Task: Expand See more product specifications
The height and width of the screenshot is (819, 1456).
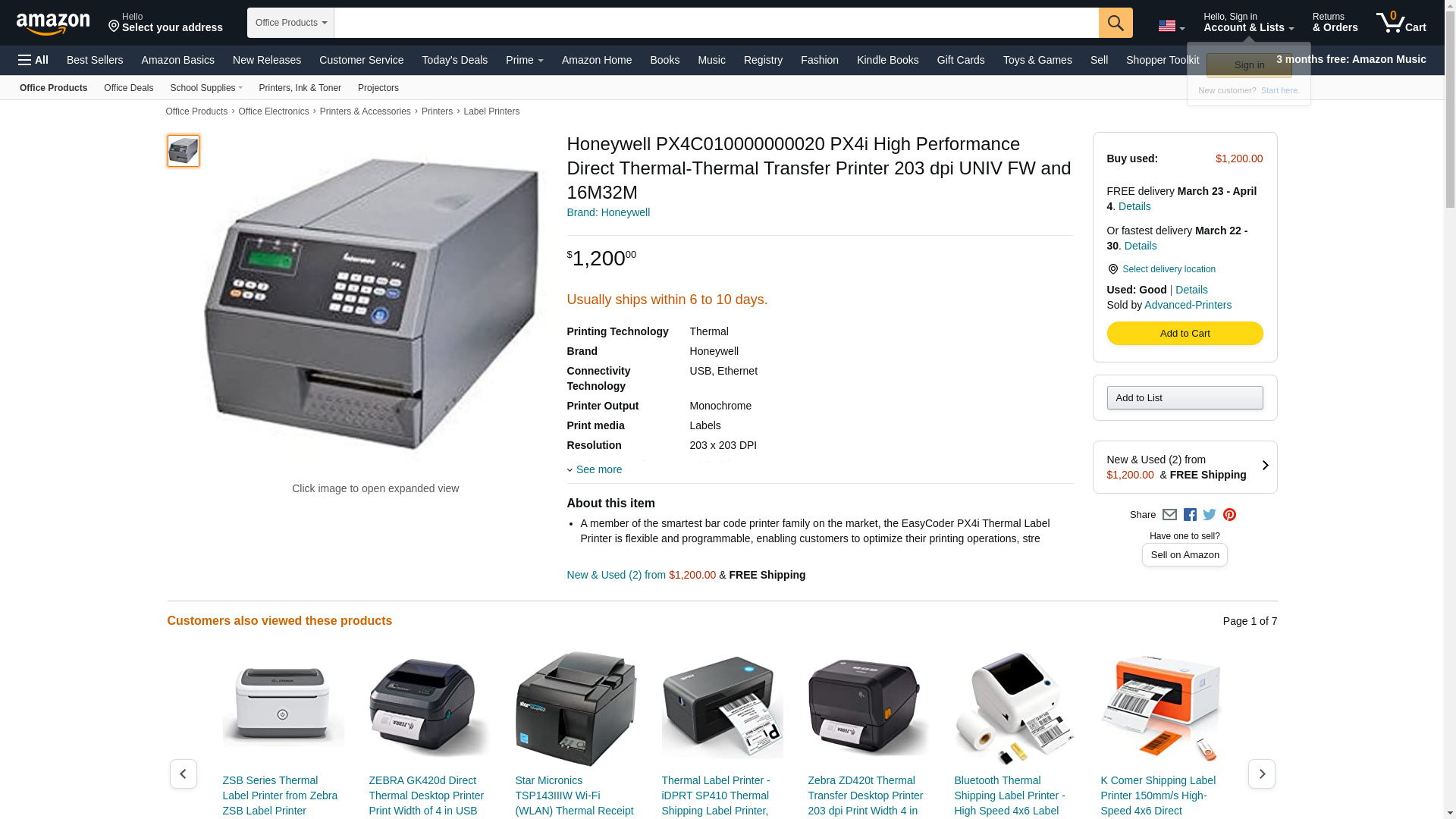Action: pos(595,469)
